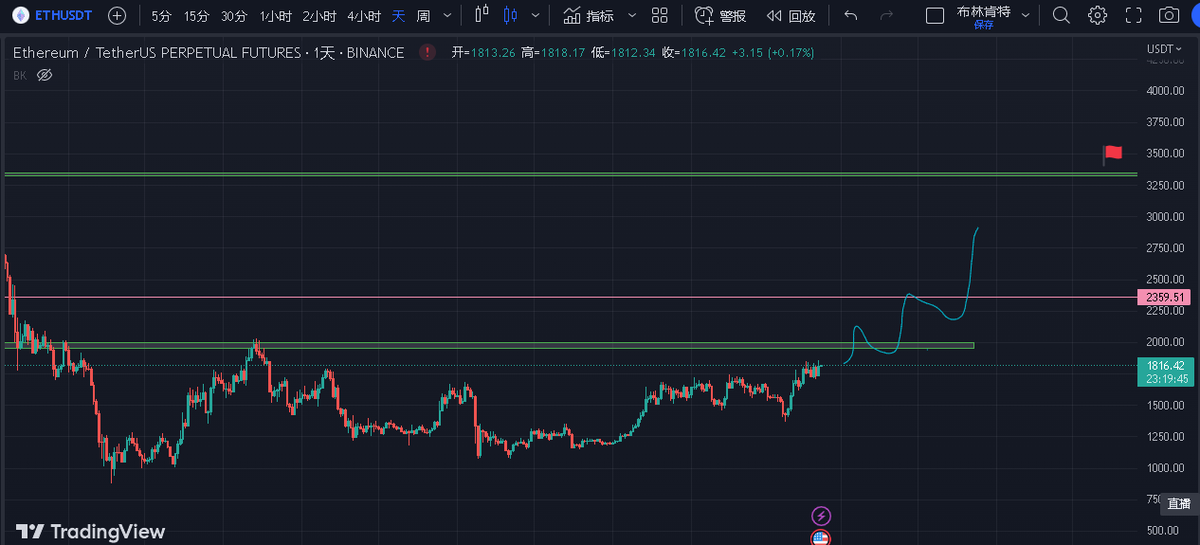Expand the favorite indicators dropdown arrow
This screenshot has height=545, width=1200.
(x=632, y=16)
